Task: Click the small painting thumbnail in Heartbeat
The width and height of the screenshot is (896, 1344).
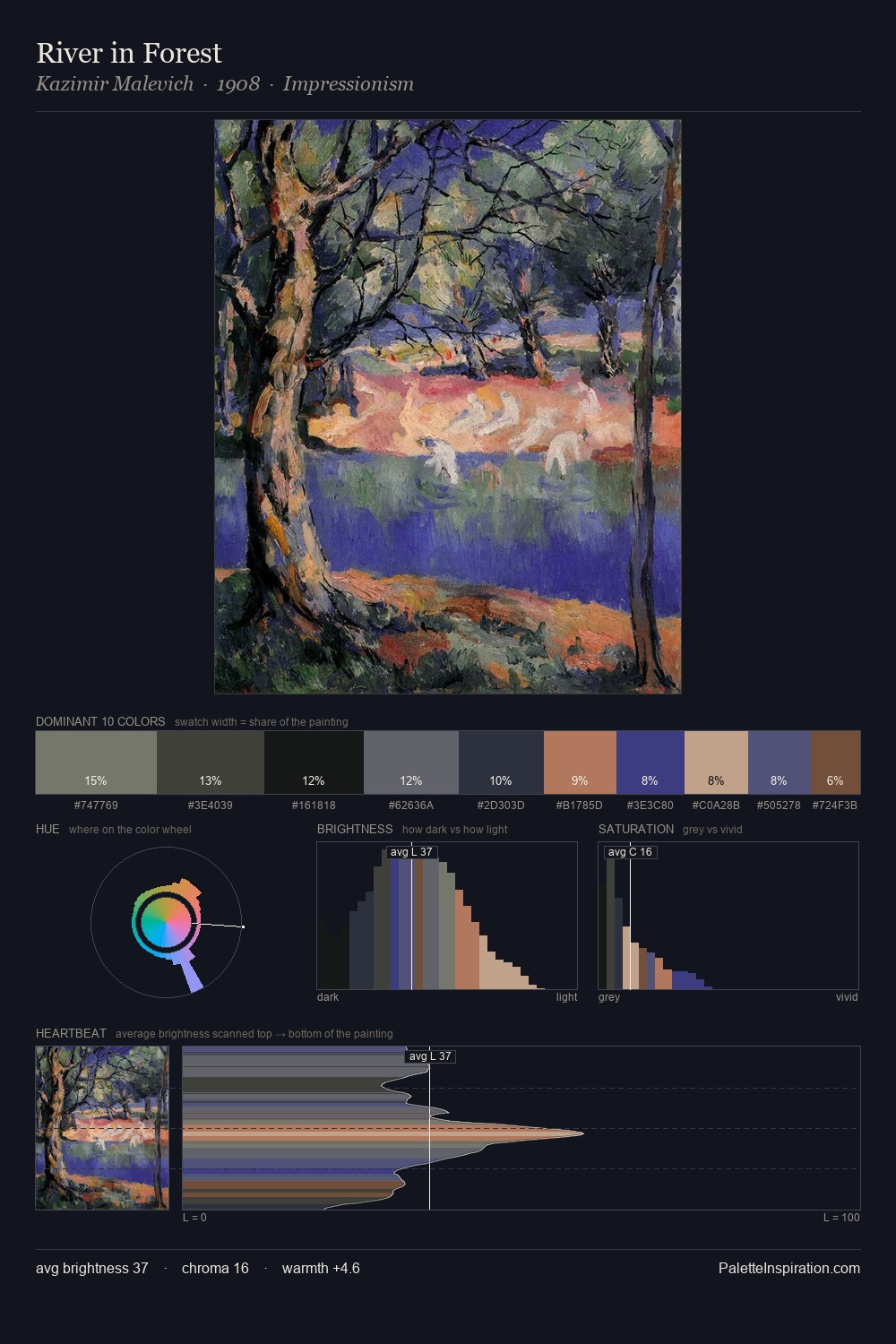Action: 102,1128
